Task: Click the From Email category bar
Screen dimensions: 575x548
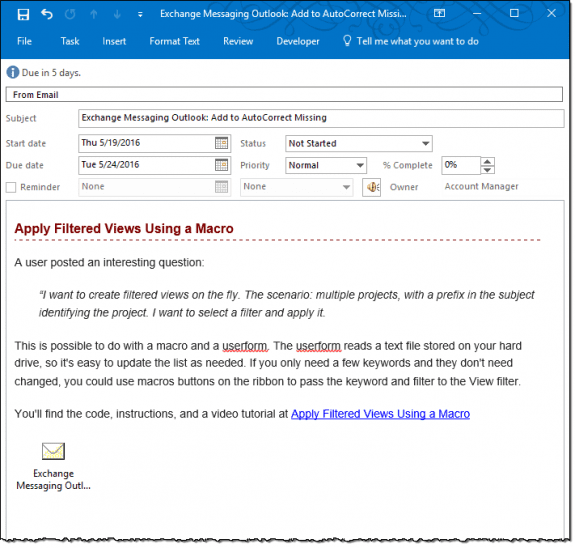Action: 284,95
